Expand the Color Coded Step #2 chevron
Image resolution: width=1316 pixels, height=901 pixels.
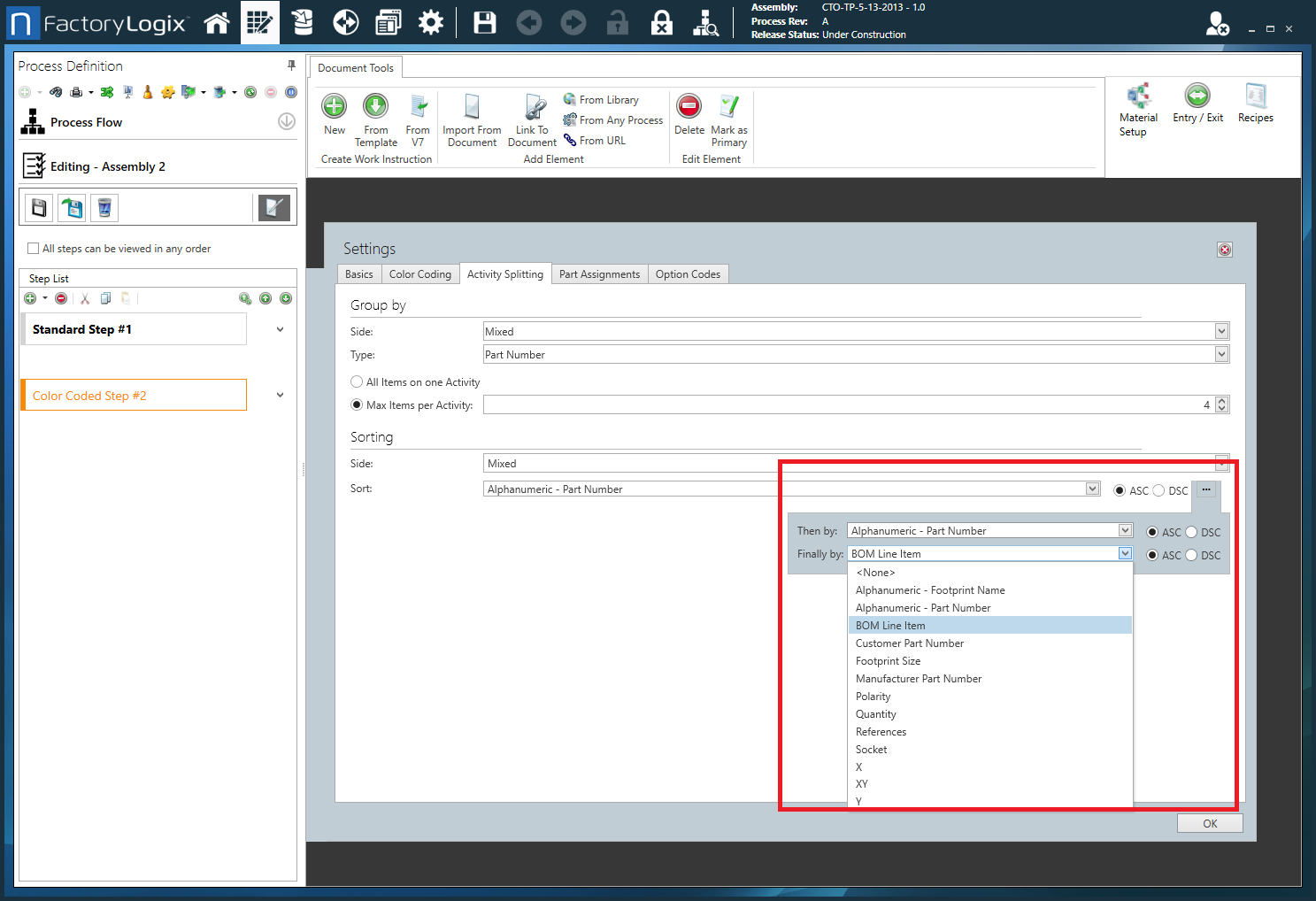(x=280, y=396)
